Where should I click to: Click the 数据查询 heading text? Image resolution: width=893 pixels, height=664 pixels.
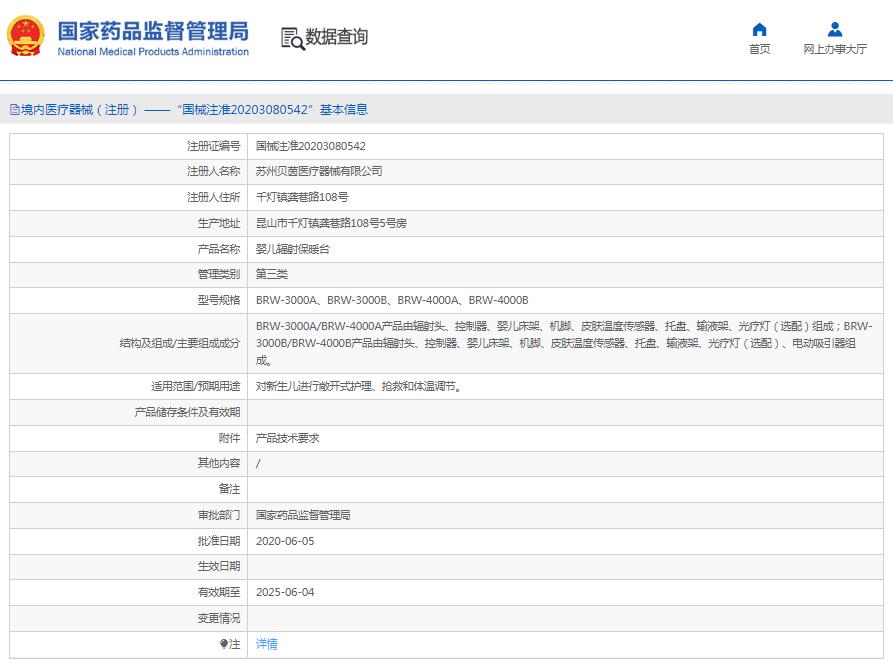click(x=337, y=37)
